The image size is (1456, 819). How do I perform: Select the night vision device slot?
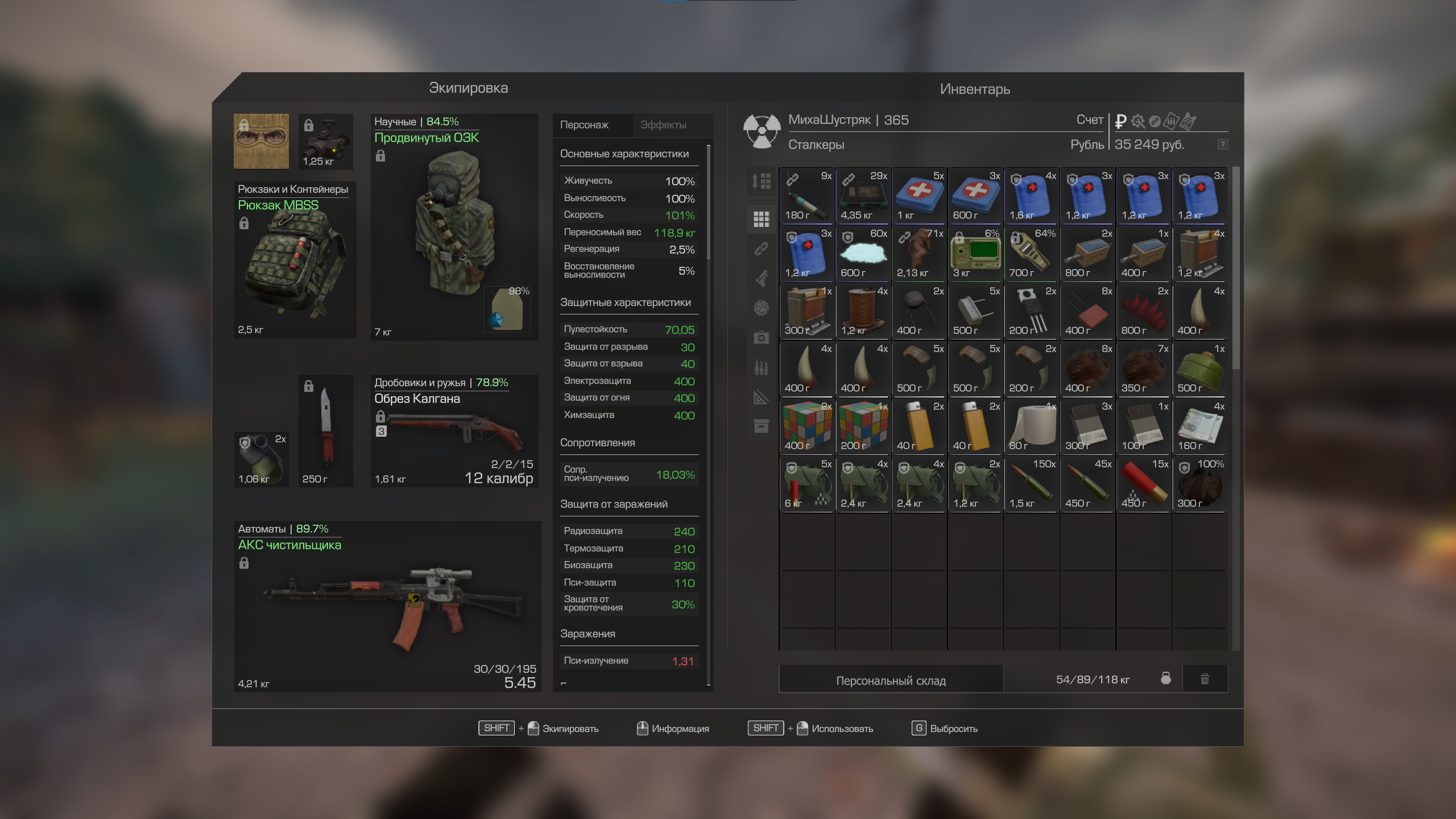tap(325, 141)
